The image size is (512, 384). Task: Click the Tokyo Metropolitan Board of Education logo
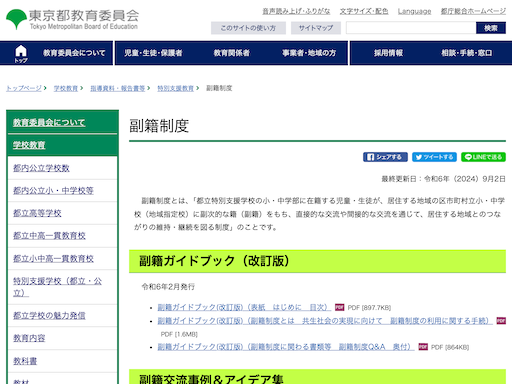(x=72, y=19)
